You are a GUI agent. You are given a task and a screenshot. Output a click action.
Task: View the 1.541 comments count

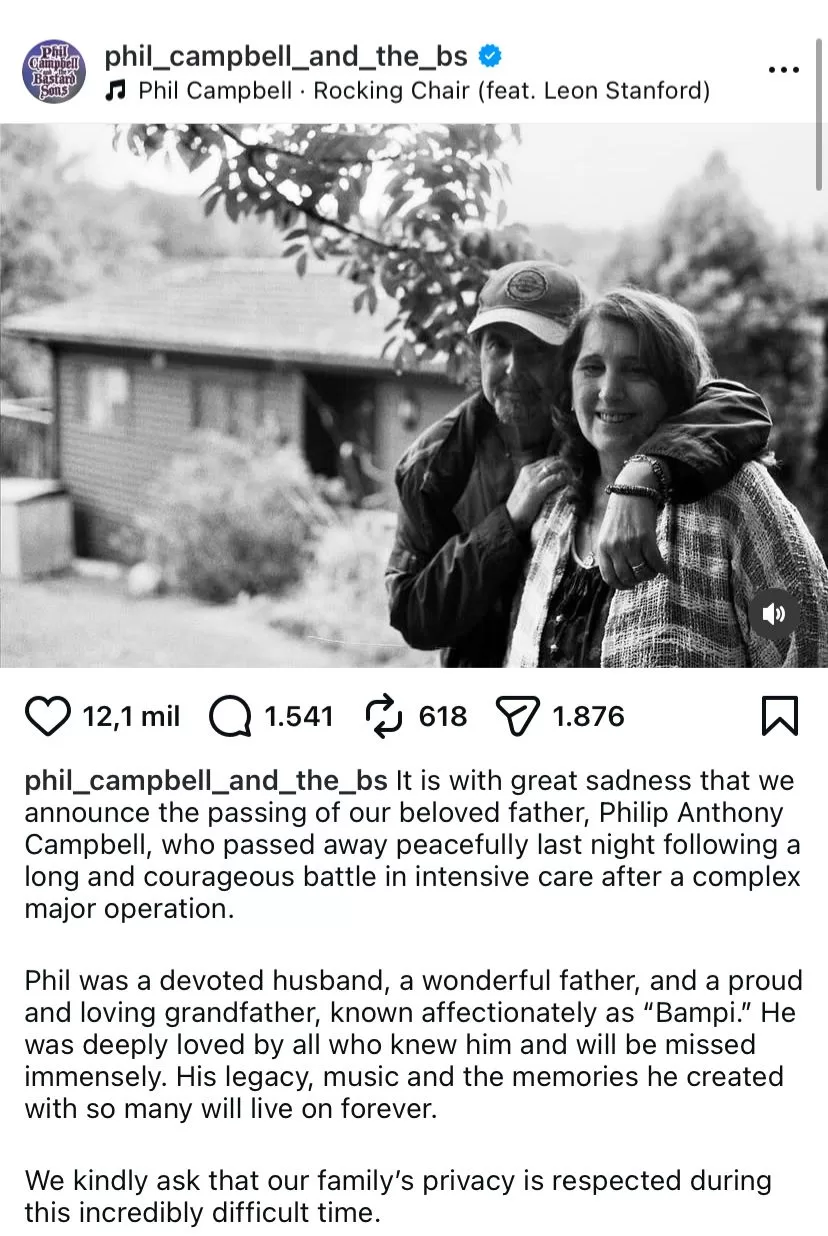(300, 716)
